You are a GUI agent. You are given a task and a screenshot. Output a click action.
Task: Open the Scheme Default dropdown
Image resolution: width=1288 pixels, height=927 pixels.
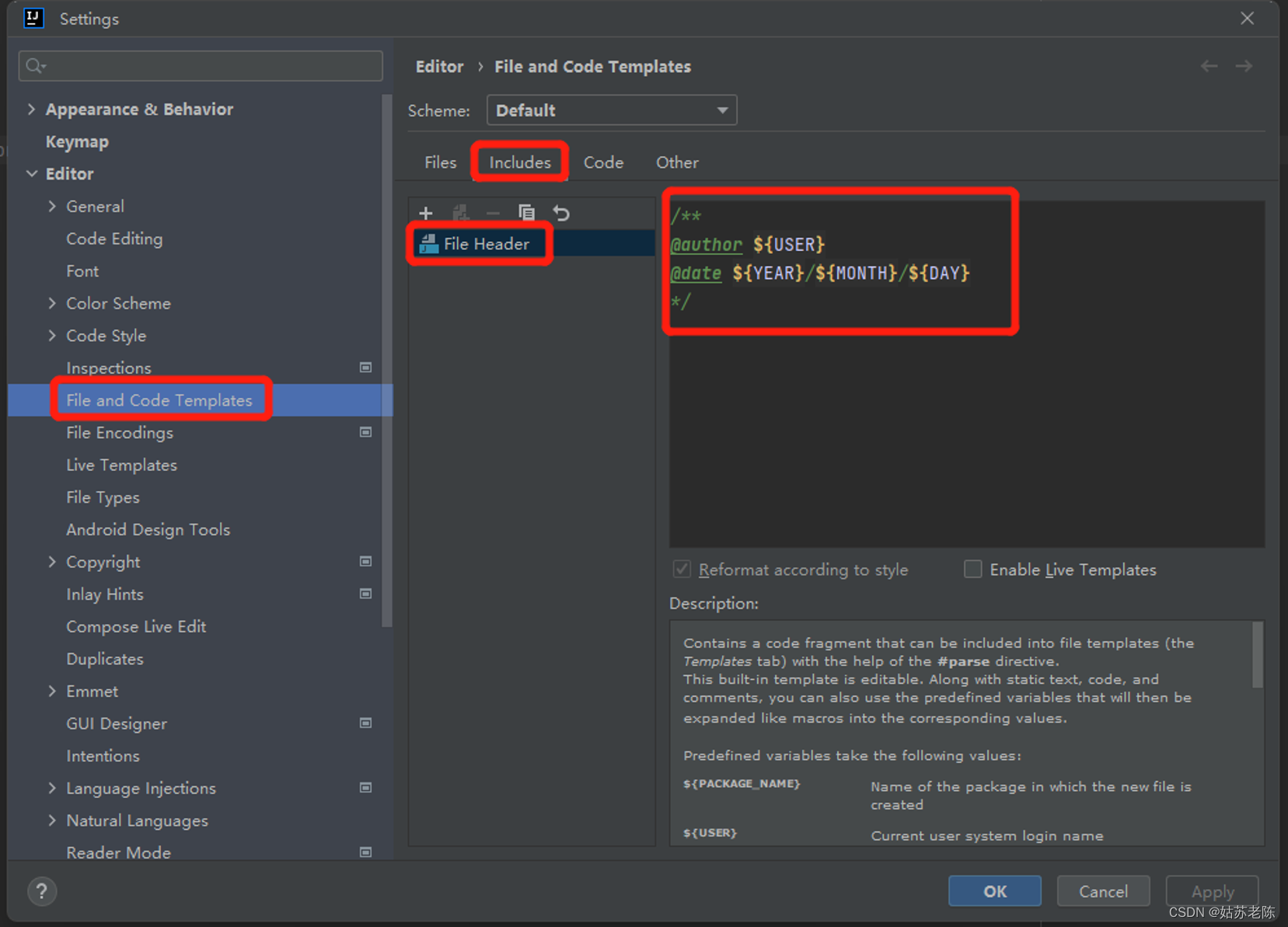click(612, 110)
